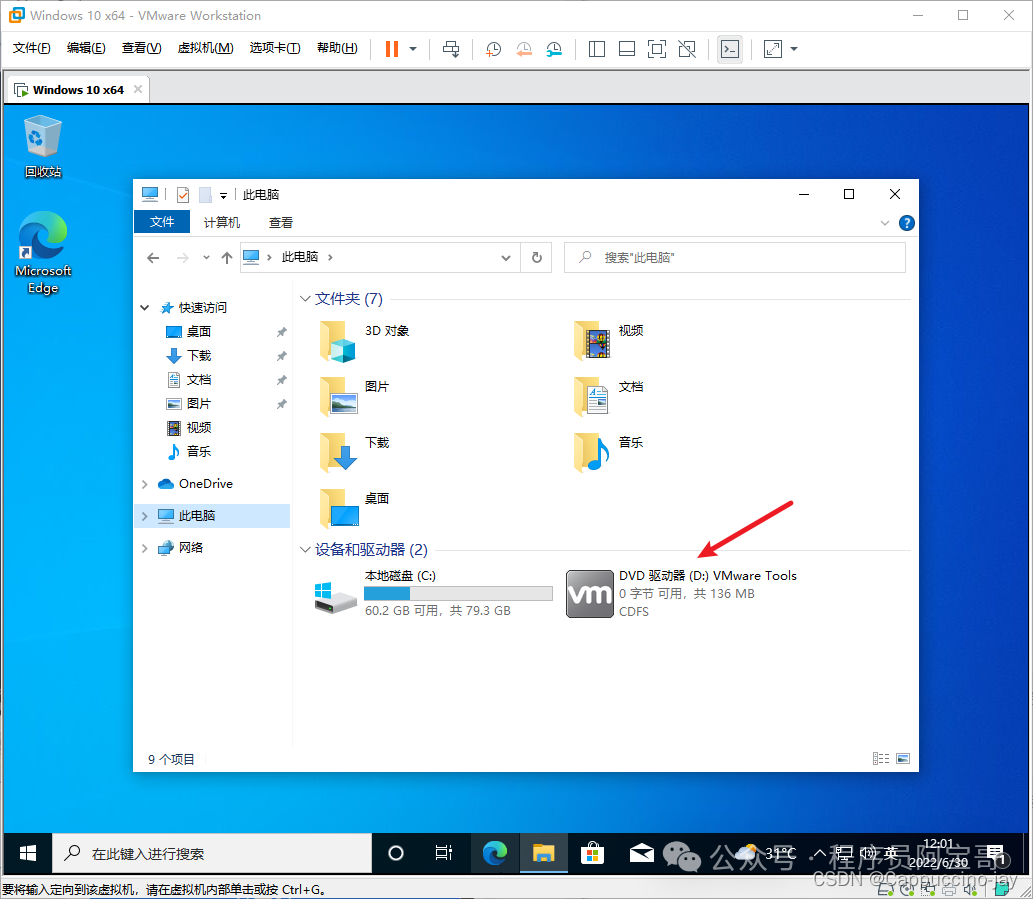Screen dimensions: 1033x899
Task: Switch Explorer to details view
Action: point(881,759)
